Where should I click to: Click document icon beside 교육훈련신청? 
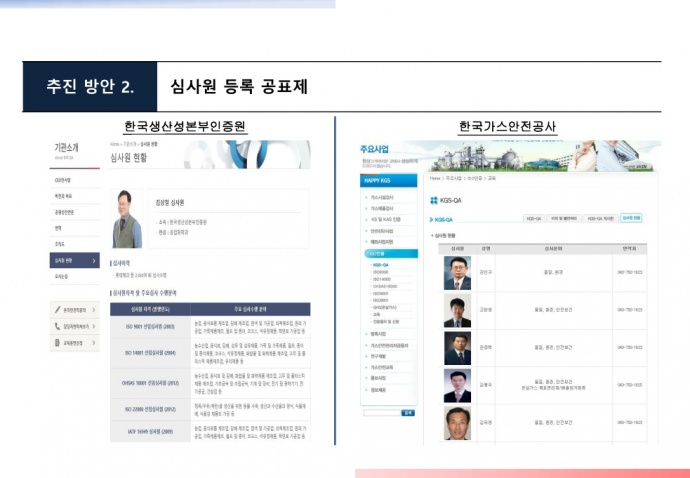coord(57,342)
